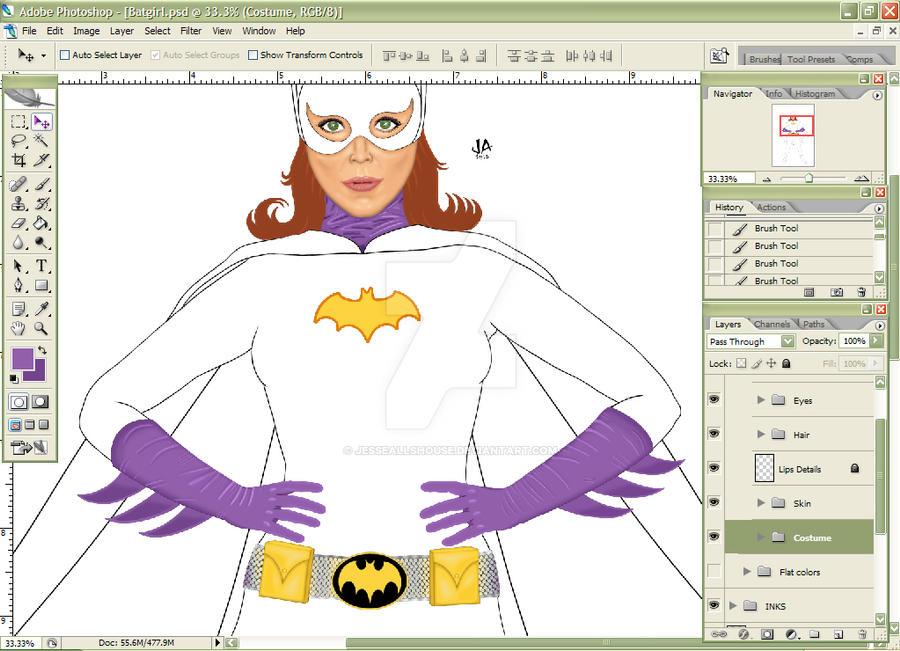Swap foreground and background colors
This screenshot has height=651, width=900.
coord(42,350)
